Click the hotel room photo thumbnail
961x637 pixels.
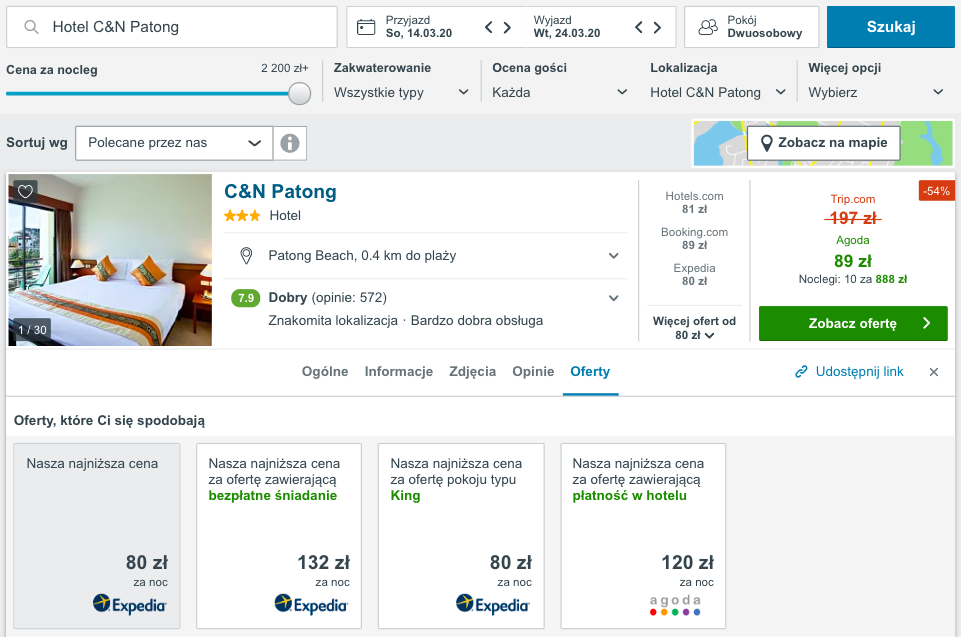pyautogui.click(x=110, y=260)
